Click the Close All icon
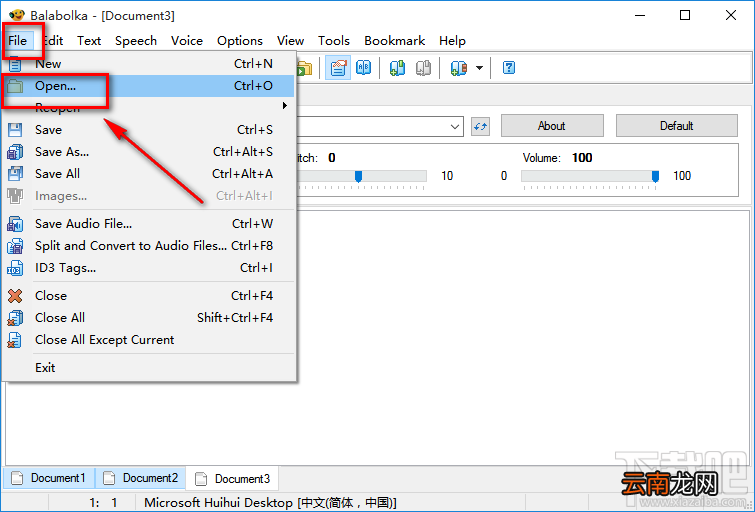Image resolution: width=755 pixels, height=512 pixels. (x=15, y=318)
